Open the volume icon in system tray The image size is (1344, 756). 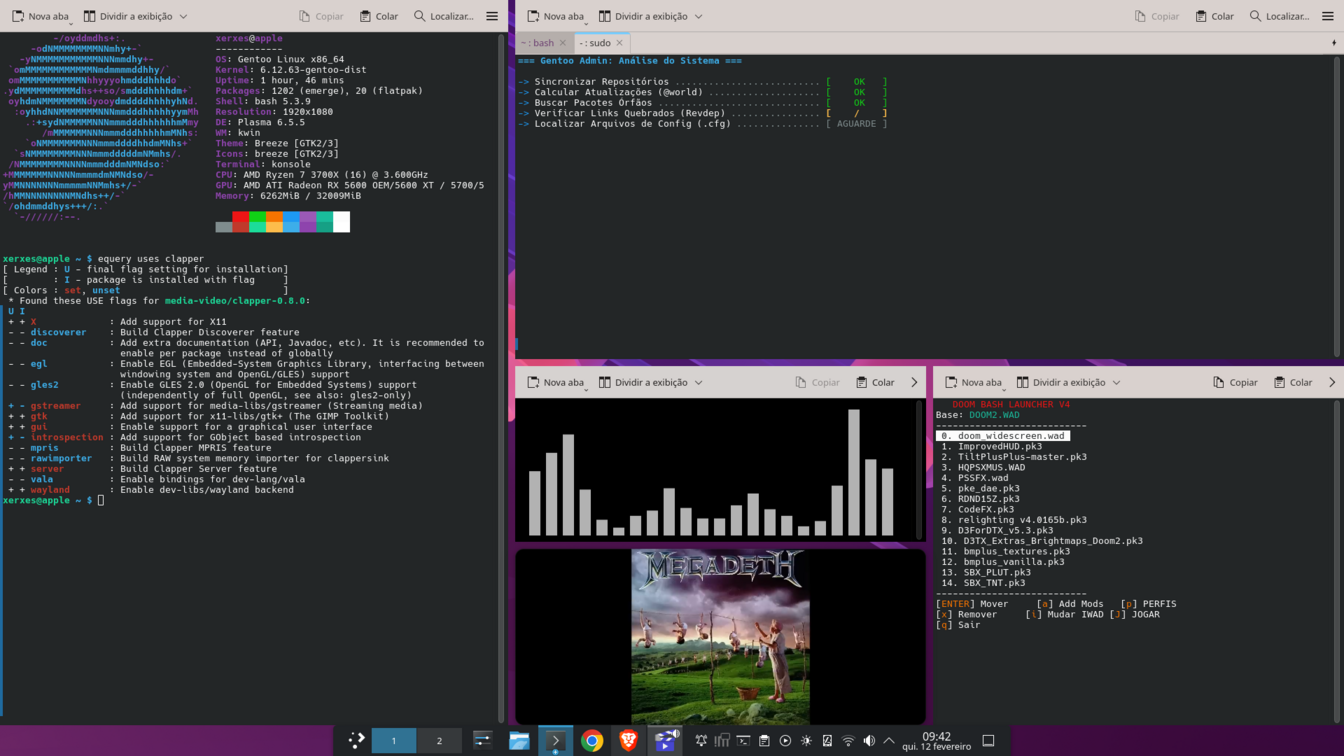click(x=869, y=741)
